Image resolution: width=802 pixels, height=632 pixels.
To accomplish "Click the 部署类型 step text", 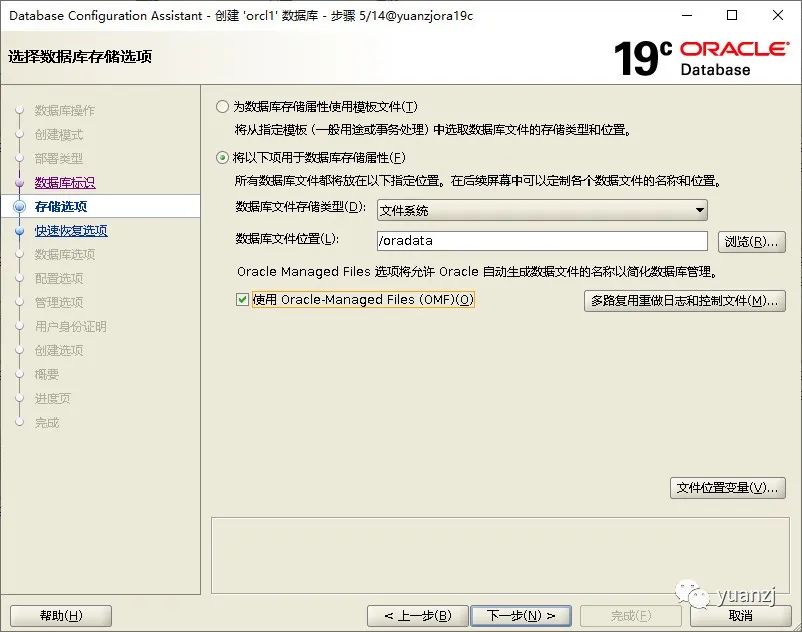I will [58, 159].
